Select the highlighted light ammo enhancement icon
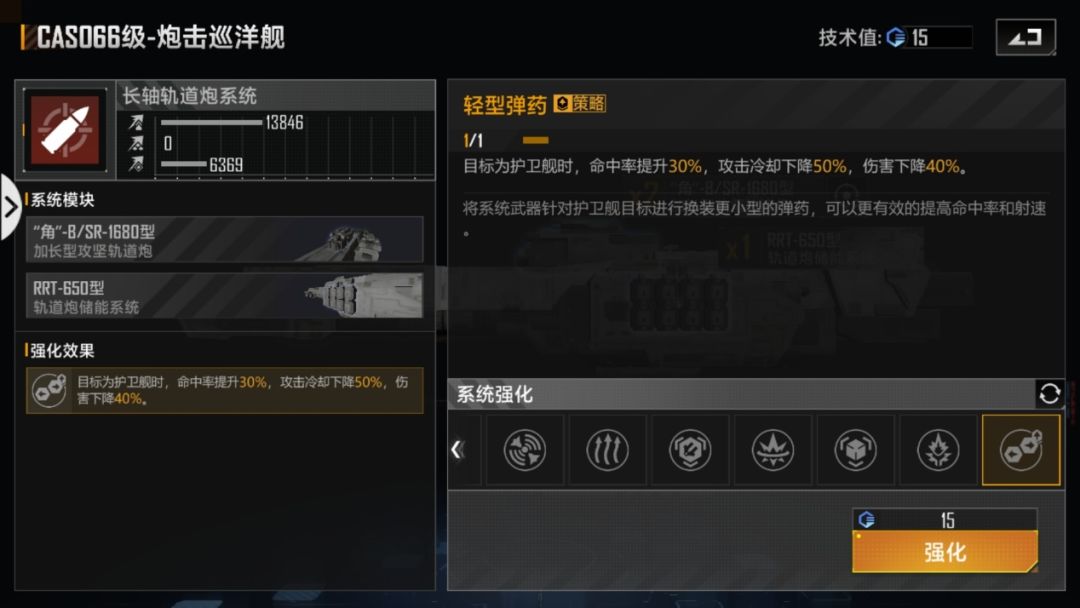 1021,450
